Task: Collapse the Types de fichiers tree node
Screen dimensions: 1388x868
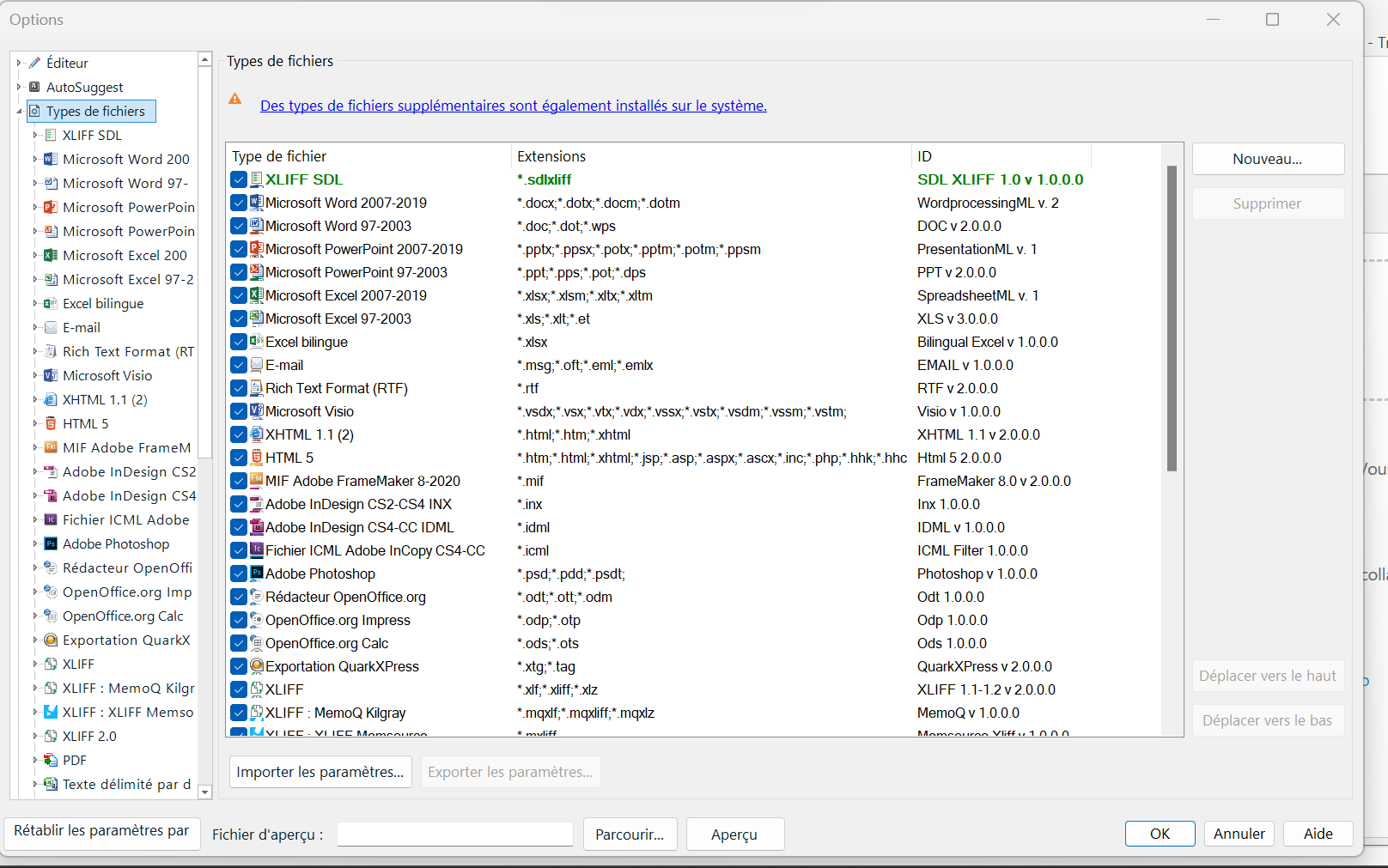Action: point(19,111)
